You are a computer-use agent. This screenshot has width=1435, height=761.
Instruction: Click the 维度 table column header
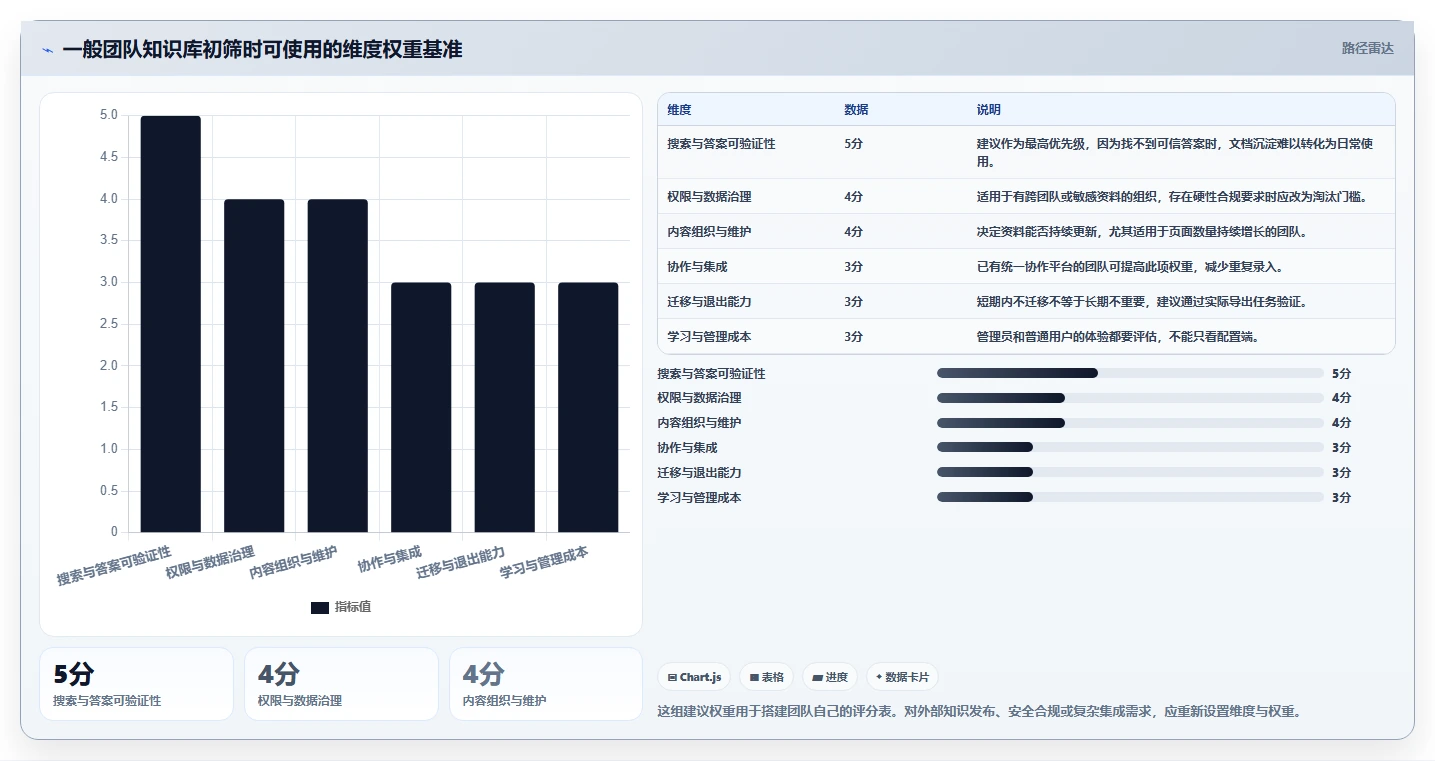[x=679, y=110]
